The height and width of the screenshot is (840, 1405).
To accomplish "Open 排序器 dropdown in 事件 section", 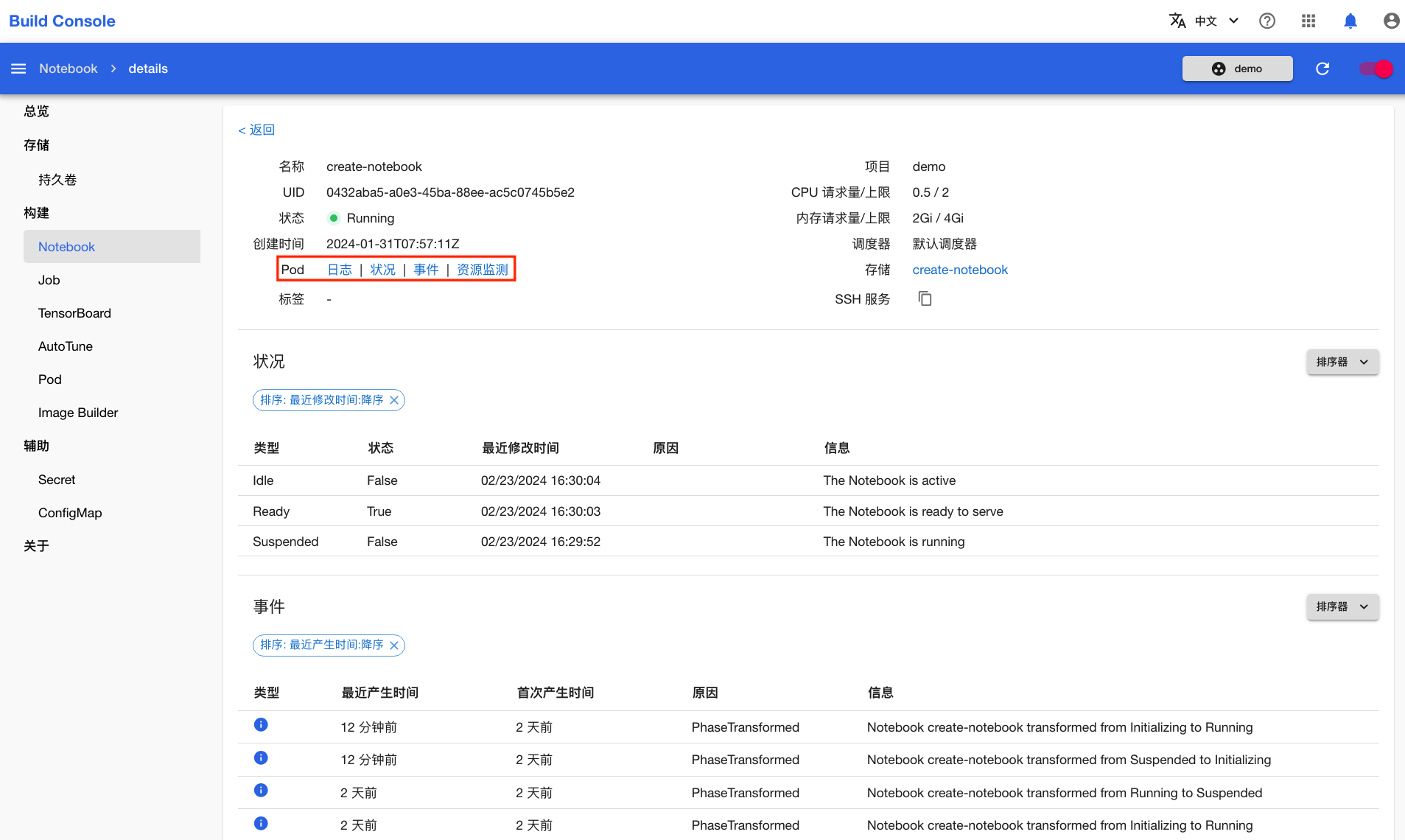I will 1342,606.
